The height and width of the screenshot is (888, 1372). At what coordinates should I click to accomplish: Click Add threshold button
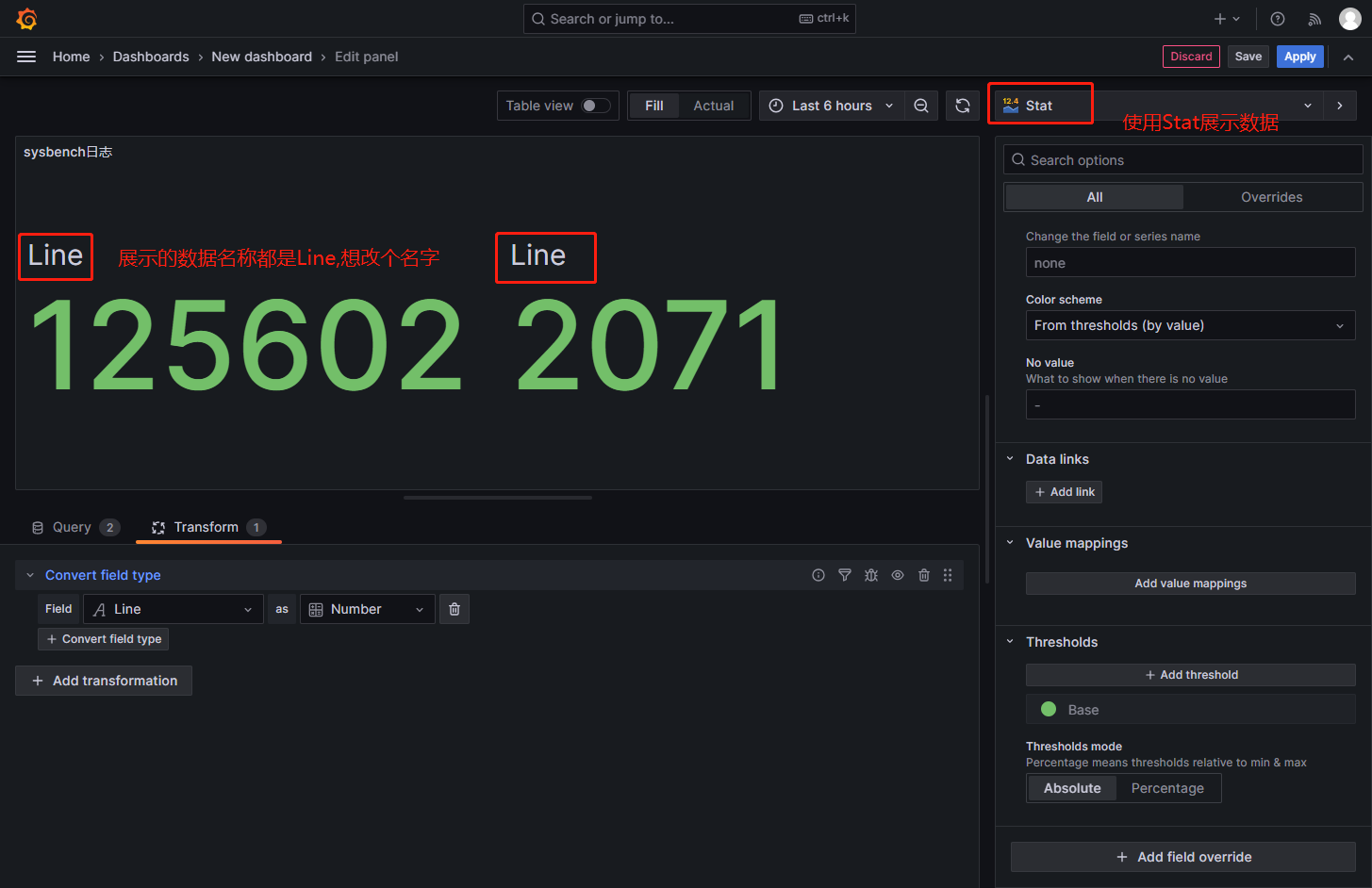[x=1190, y=675]
